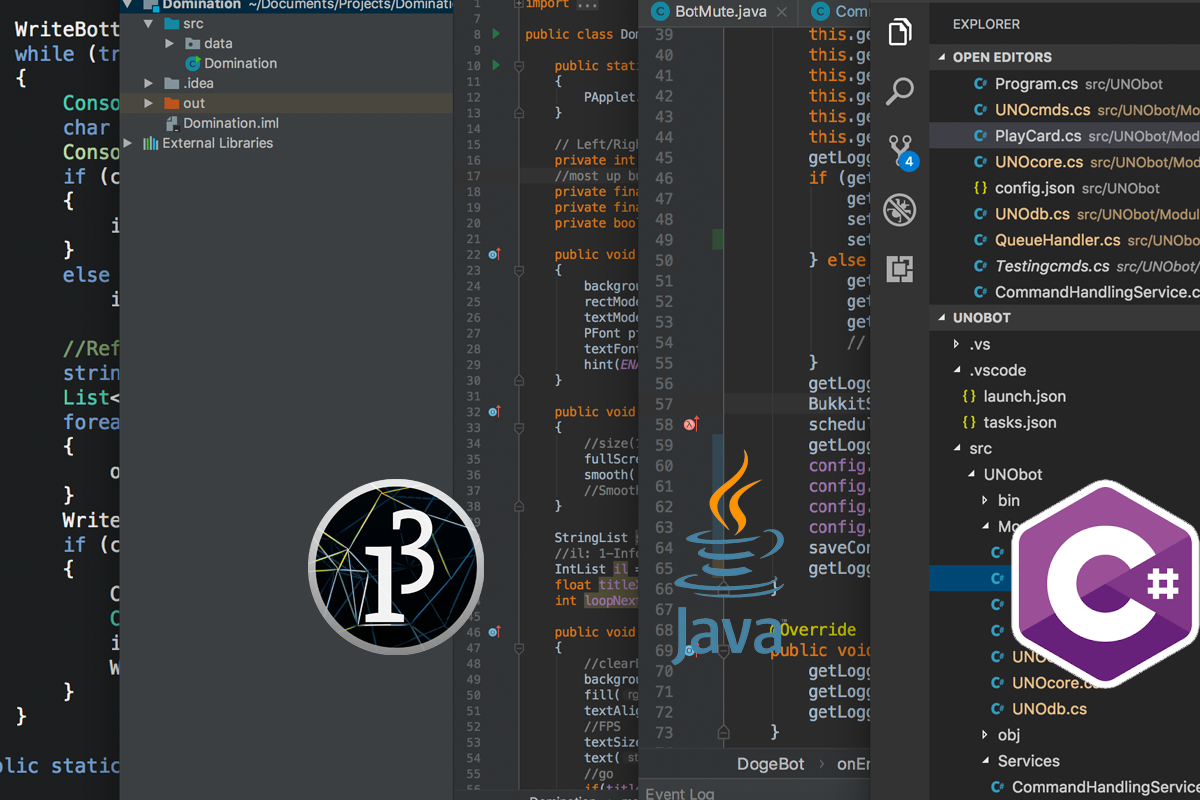Expand the out folder
Viewport: 1200px width, 800px height.
tap(148, 103)
